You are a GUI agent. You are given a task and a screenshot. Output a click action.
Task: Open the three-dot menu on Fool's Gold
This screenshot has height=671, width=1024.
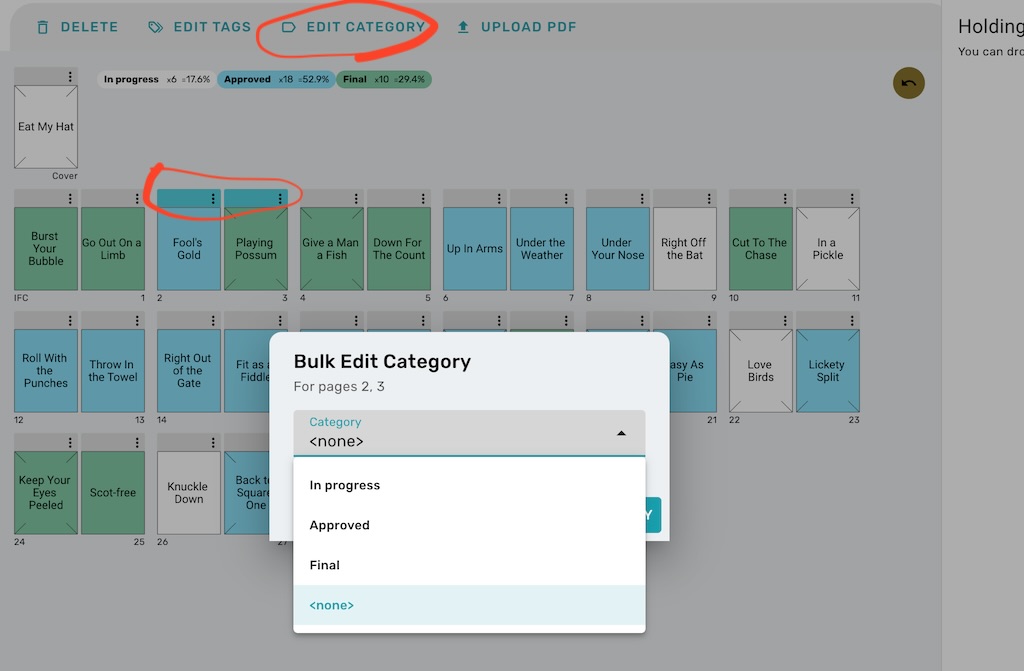(x=213, y=198)
